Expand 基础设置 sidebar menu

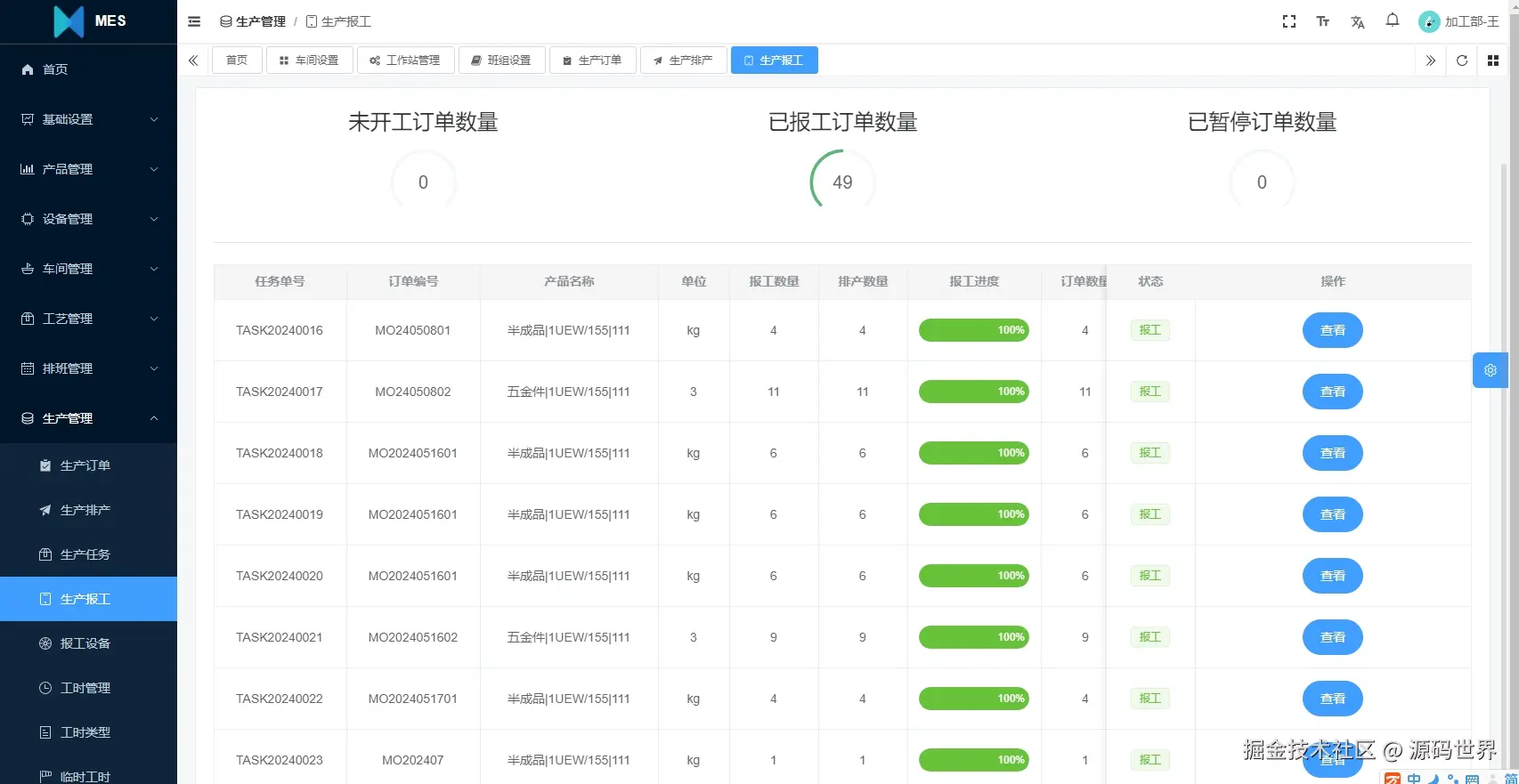88,119
